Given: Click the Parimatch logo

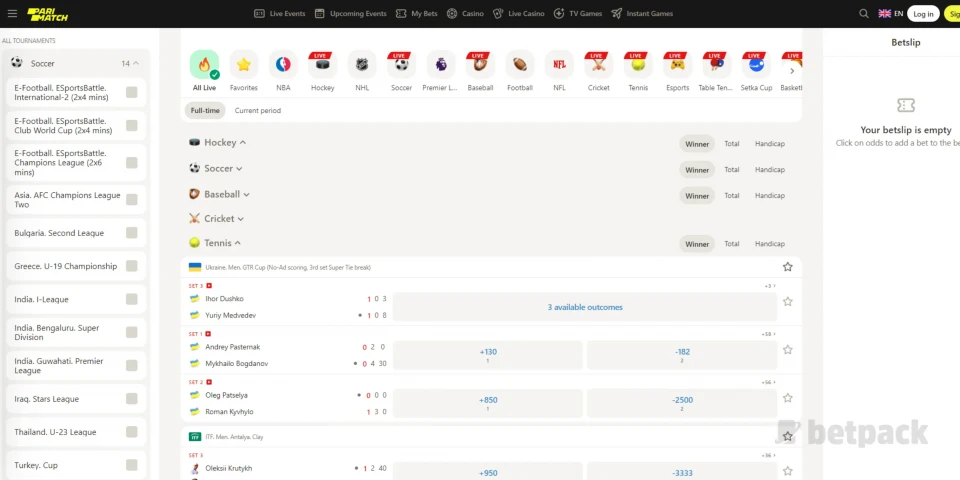Looking at the screenshot, I should tap(48, 14).
